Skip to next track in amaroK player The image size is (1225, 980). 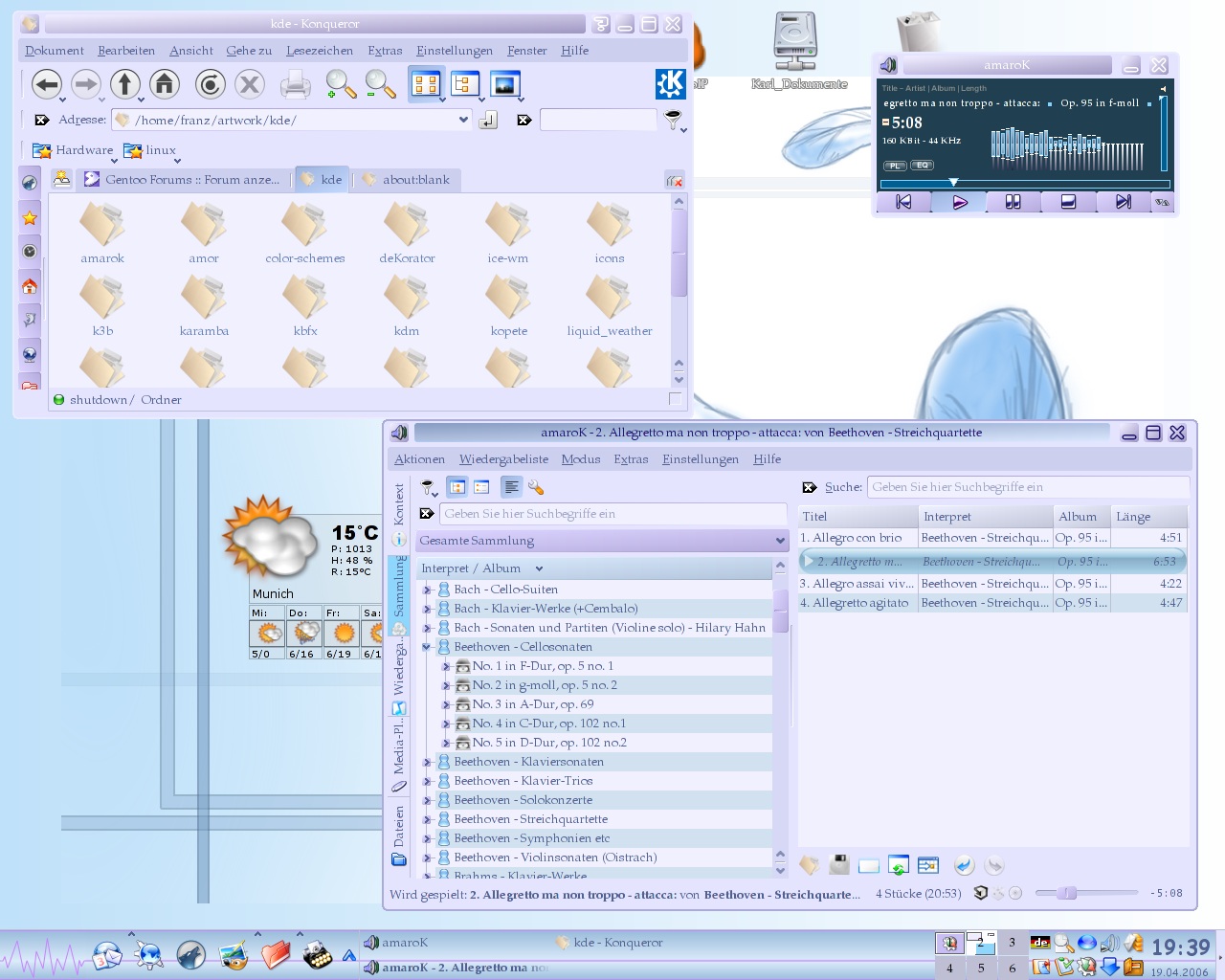tap(1123, 202)
